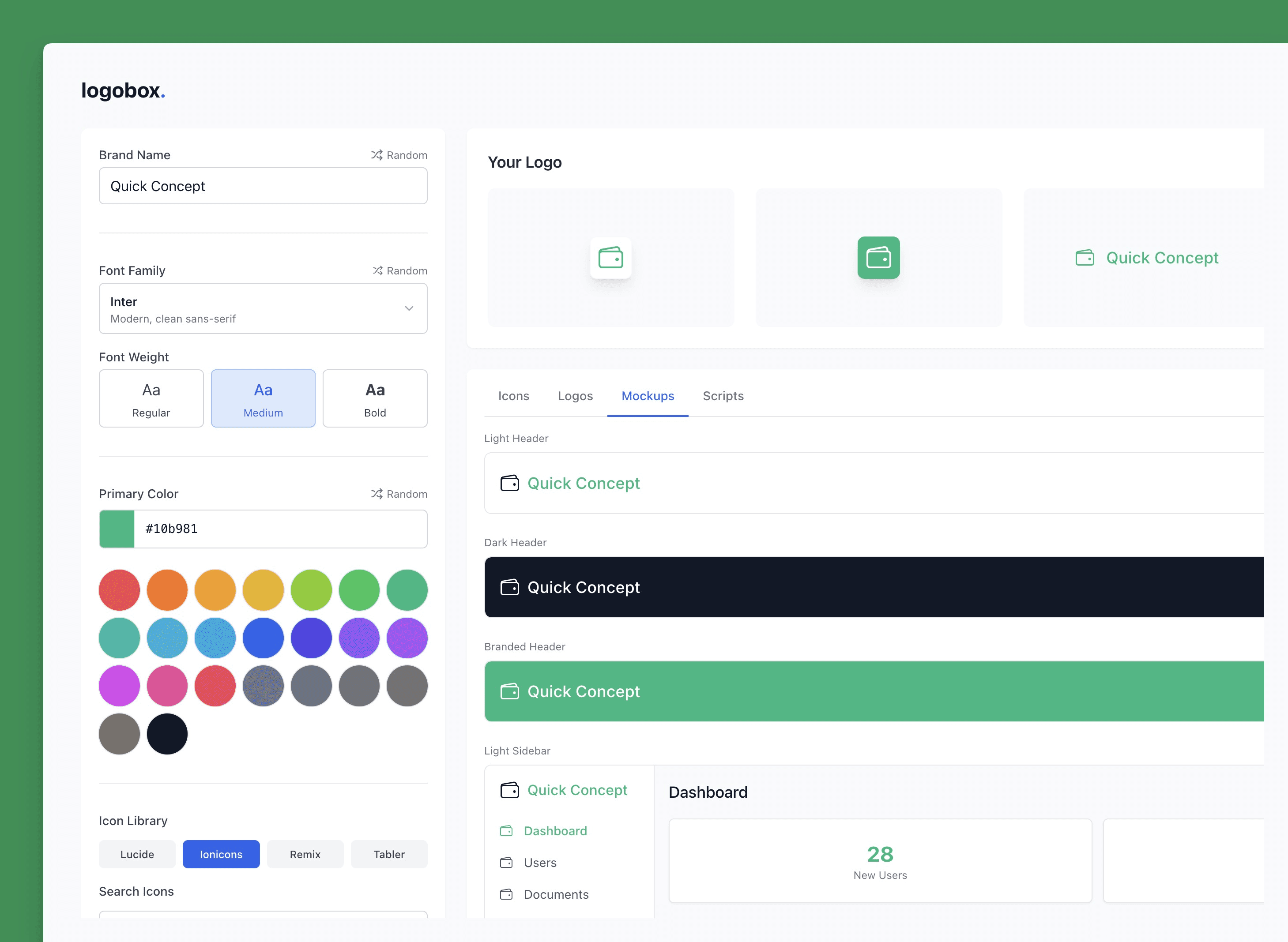Switch to the Scripts tab
The height and width of the screenshot is (942, 1288).
pos(723,396)
